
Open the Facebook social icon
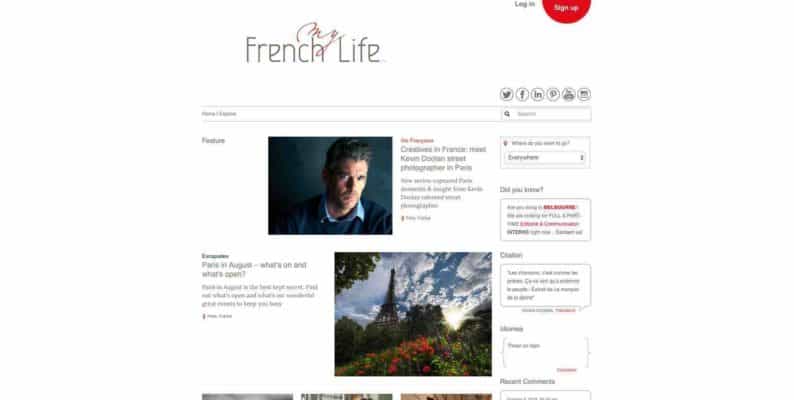tap(522, 94)
